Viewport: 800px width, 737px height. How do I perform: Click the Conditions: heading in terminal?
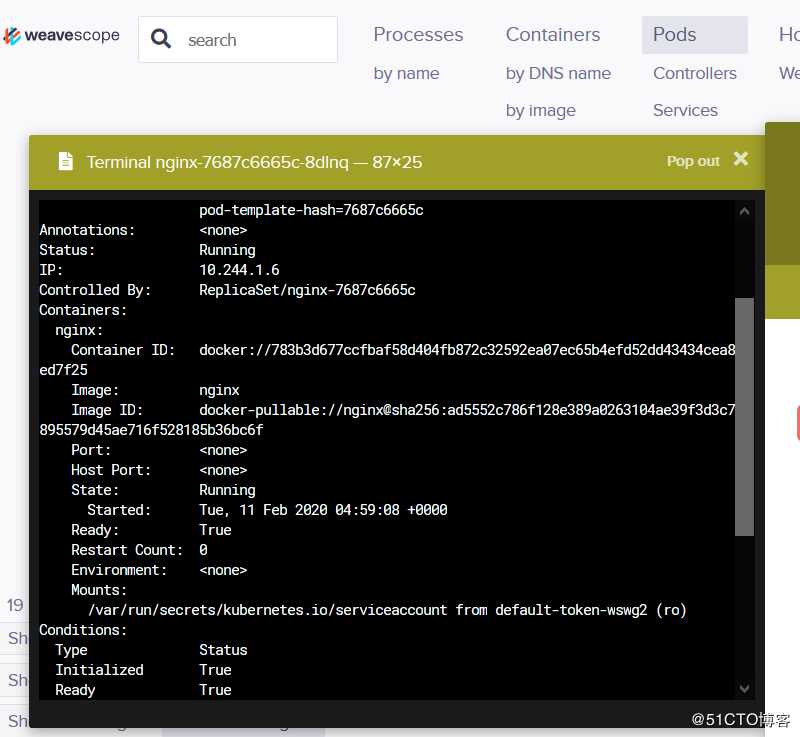[x=83, y=630]
